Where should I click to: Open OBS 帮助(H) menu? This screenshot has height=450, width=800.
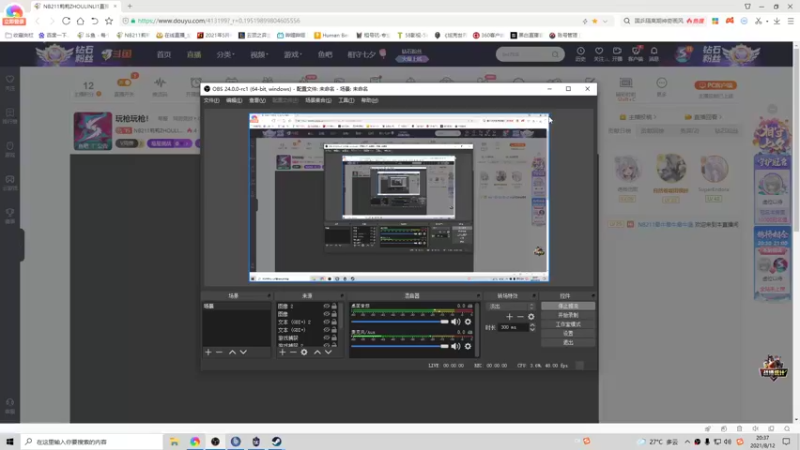click(369, 101)
